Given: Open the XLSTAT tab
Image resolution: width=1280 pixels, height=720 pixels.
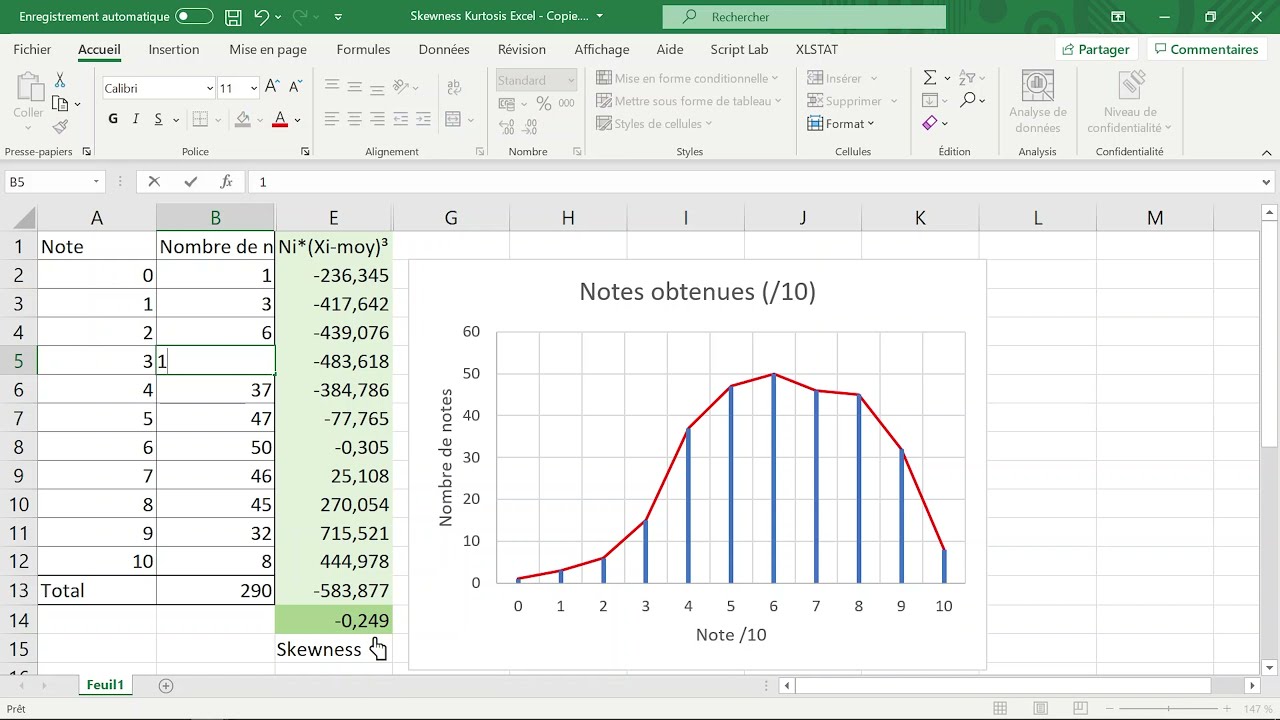Looking at the screenshot, I should pos(817,49).
